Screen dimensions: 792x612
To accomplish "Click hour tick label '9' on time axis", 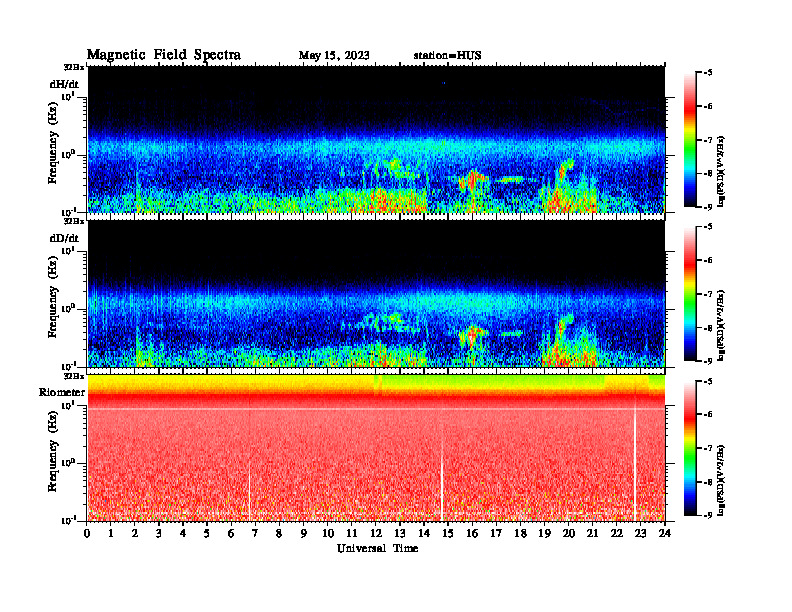I will click(304, 534).
